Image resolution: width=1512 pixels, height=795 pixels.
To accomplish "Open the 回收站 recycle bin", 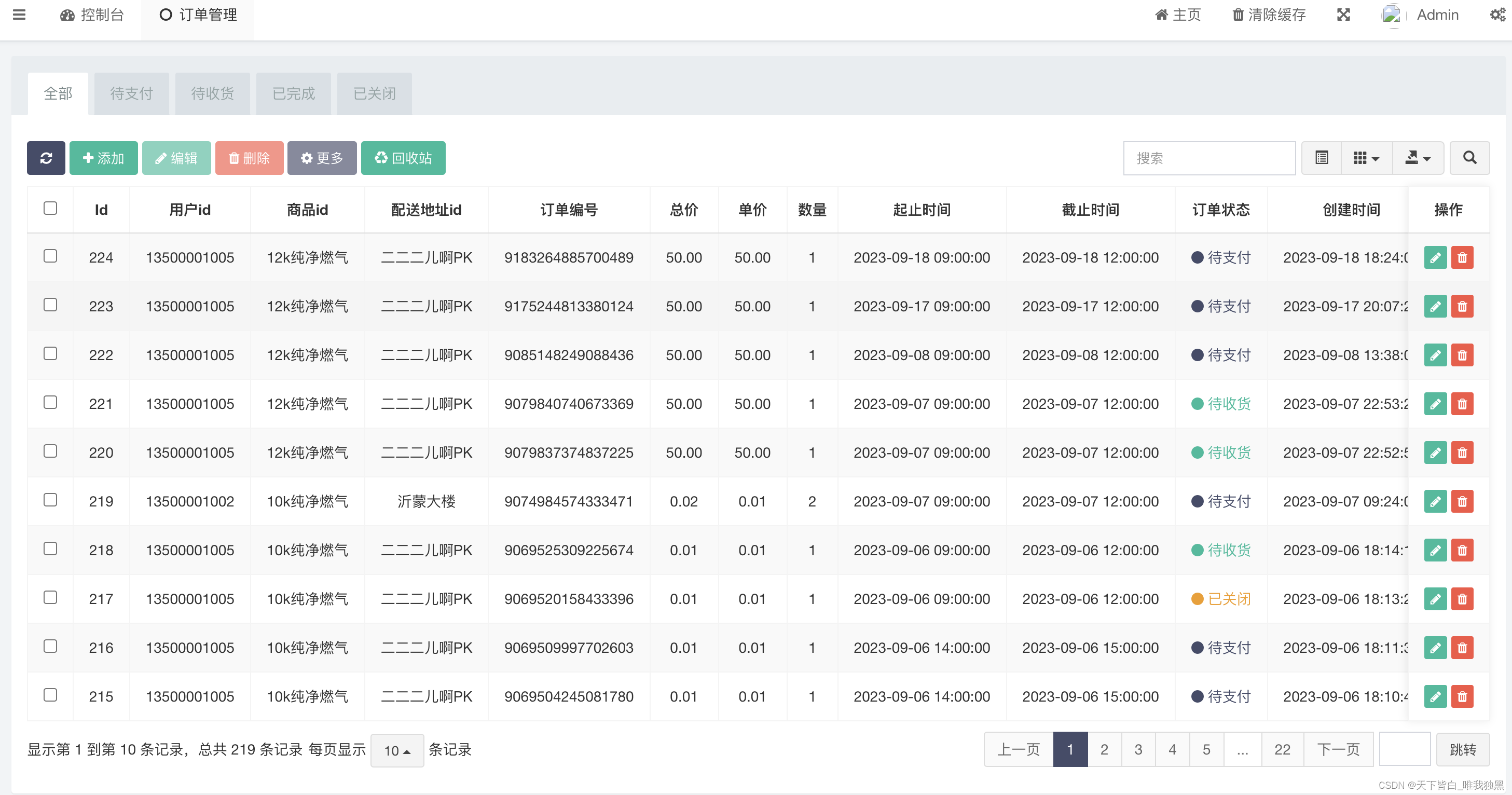I will 403,158.
